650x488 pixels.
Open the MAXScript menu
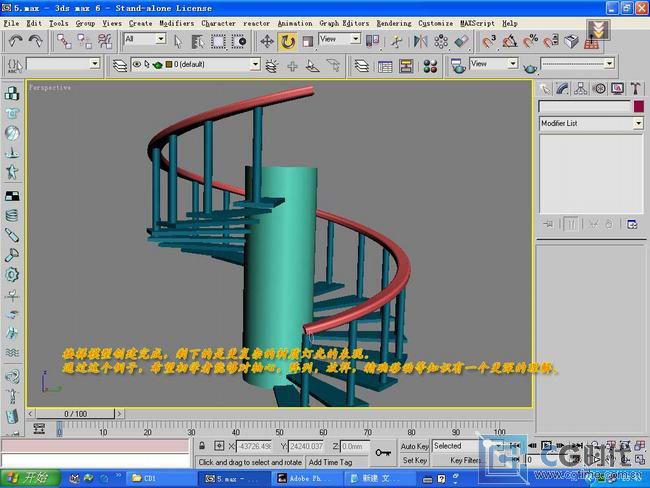[x=477, y=23]
